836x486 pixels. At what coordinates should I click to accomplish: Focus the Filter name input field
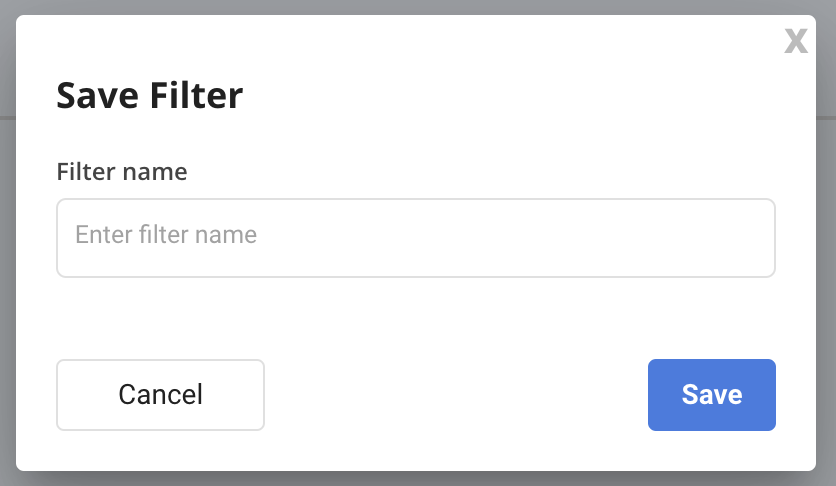coord(416,238)
